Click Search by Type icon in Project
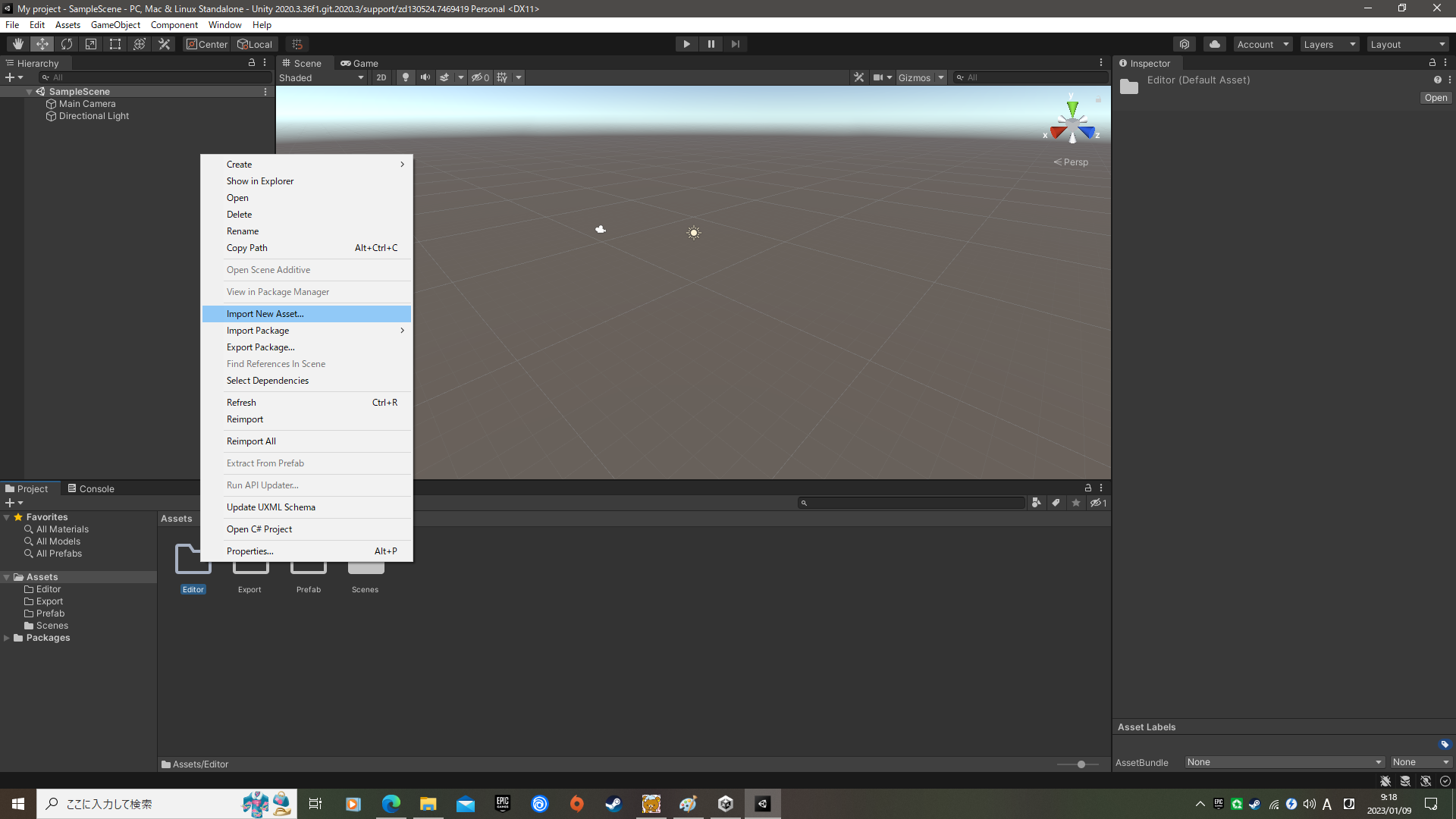Screen dimensions: 1456x819 (1036, 503)
